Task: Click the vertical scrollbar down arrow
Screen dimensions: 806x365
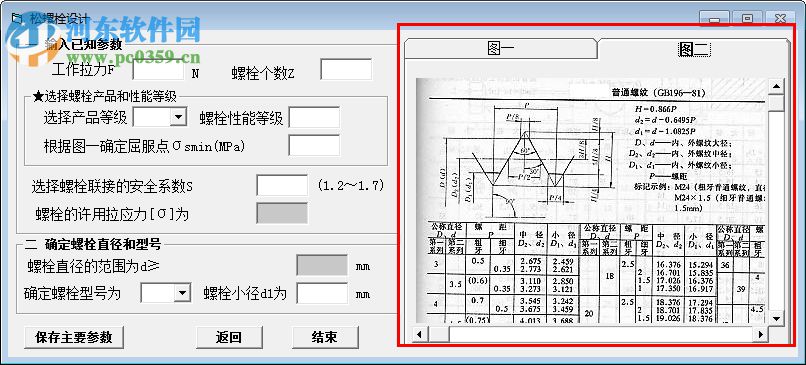Action: tap(776, 318)
